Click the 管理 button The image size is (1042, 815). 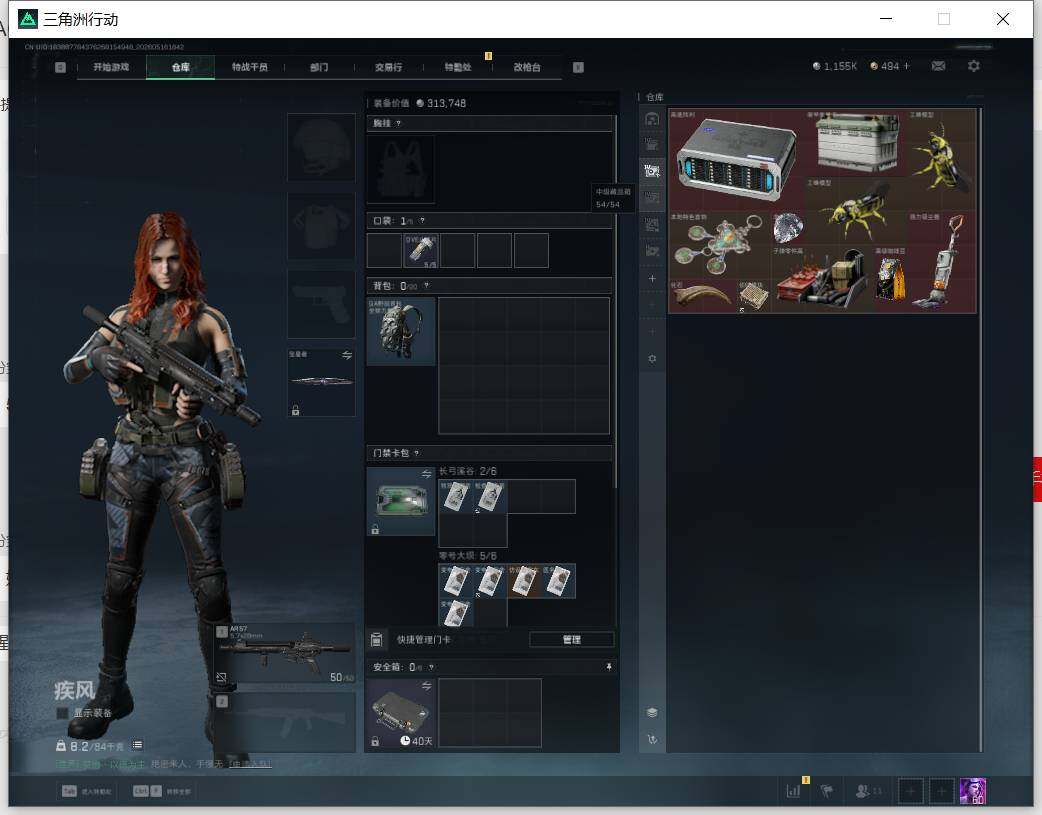click(x=572, y=640)
